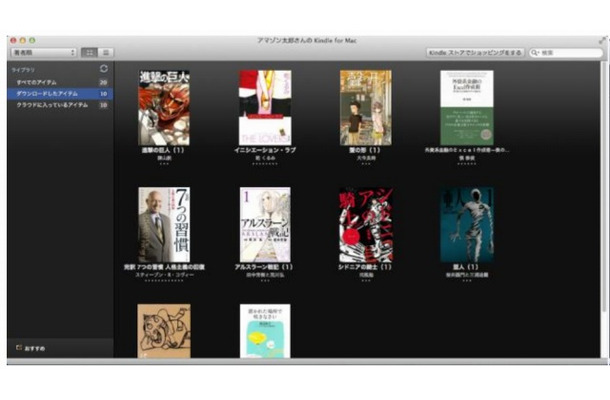610x400 pixels.
Task: Click the green zoom window button
Action: [32, 40]
